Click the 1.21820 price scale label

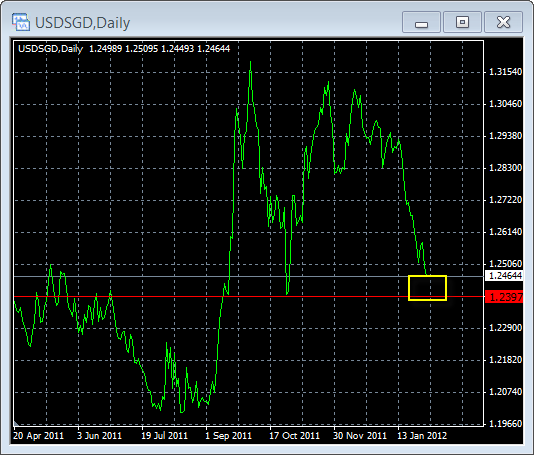click(505, 360)
